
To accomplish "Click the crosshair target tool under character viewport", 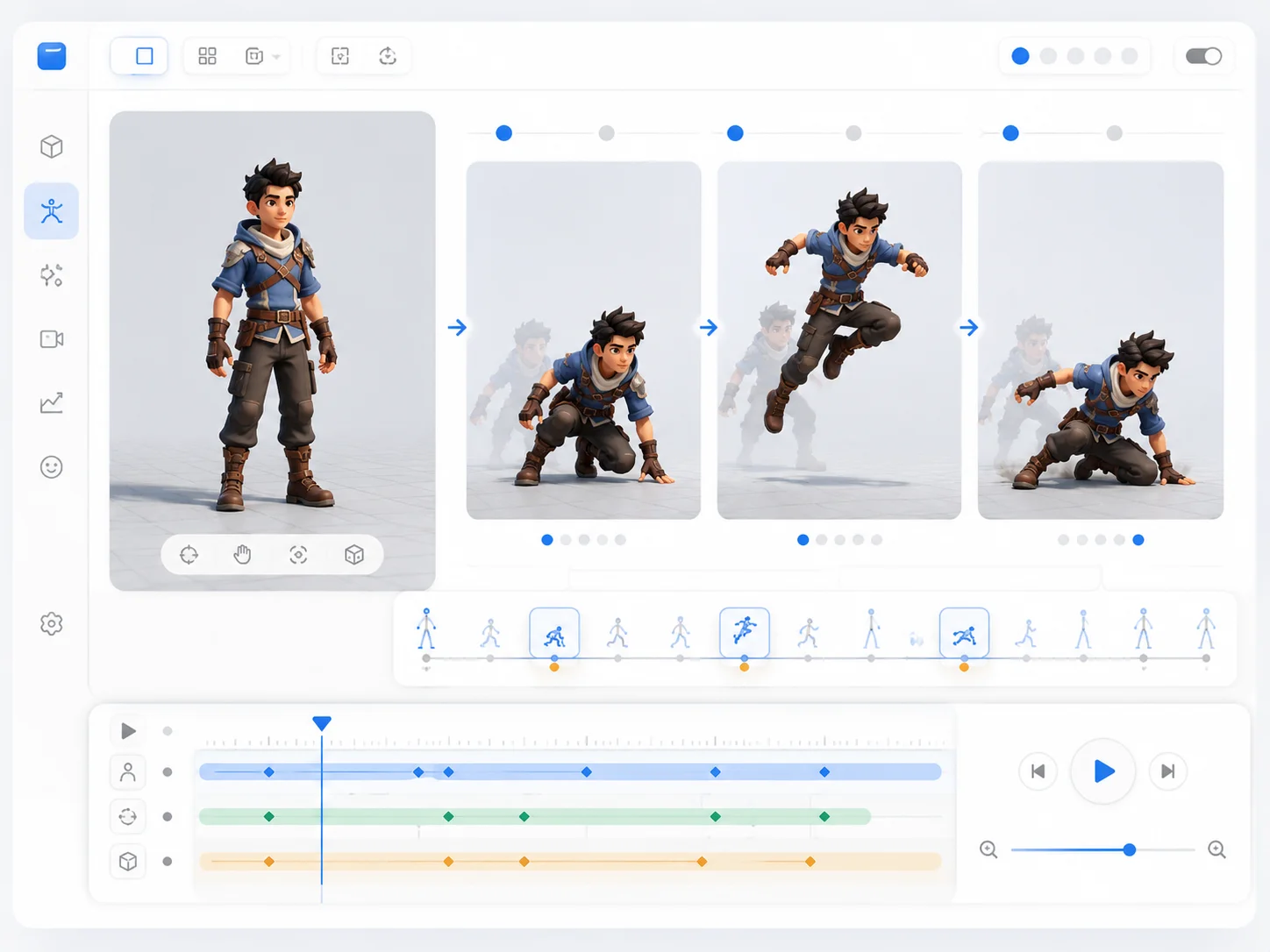I will coord(189,555).
